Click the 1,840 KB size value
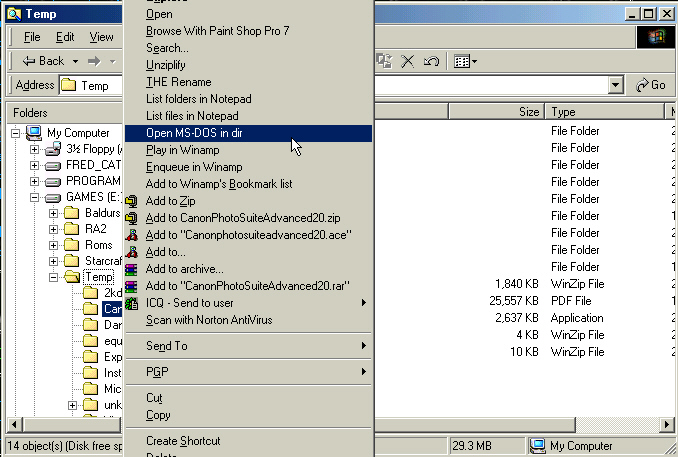Image resolution: width=678 pixels, height=457 pixels. [x=517, y=284]
